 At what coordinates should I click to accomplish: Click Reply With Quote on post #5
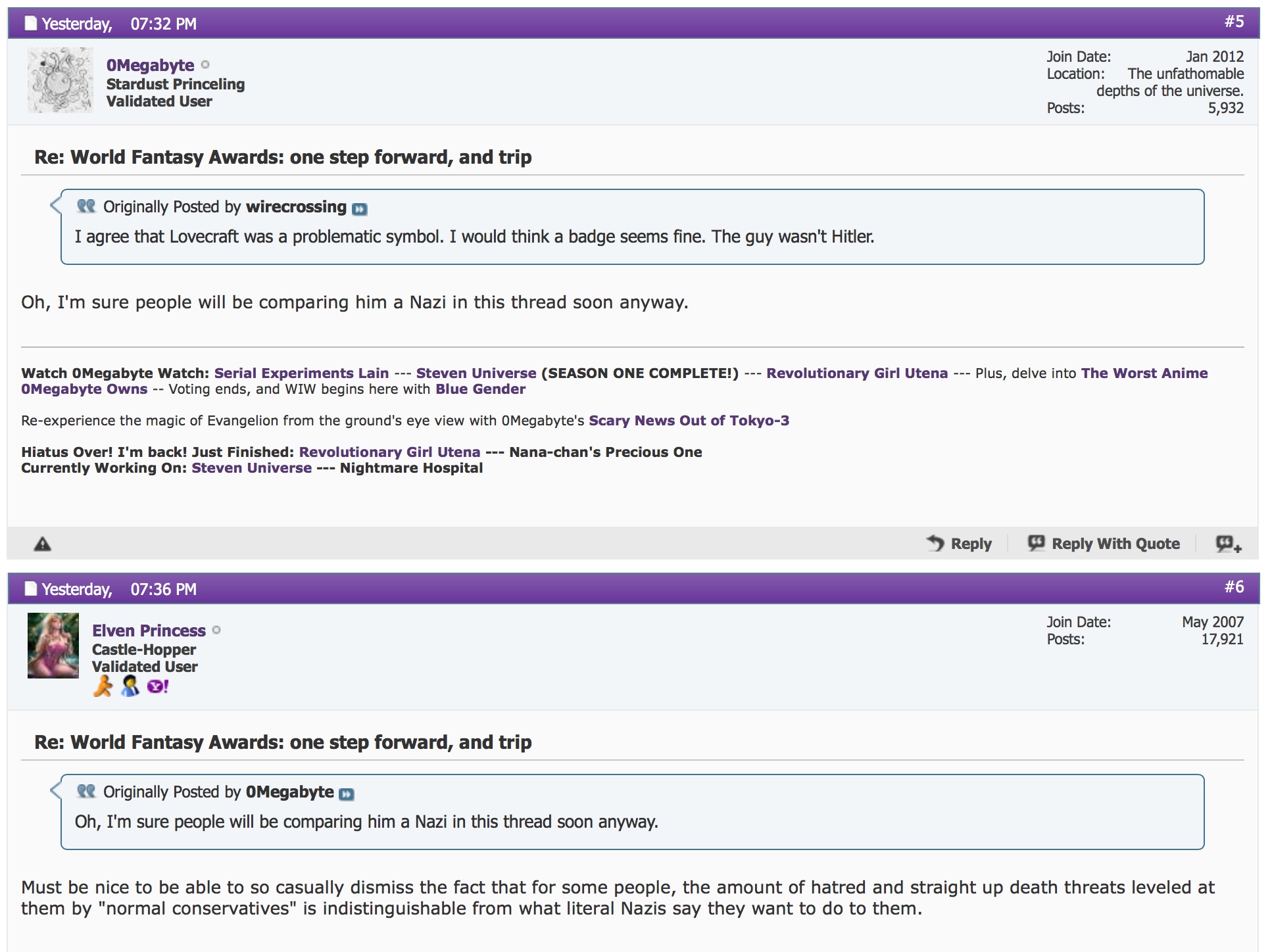pos(1104,544)
